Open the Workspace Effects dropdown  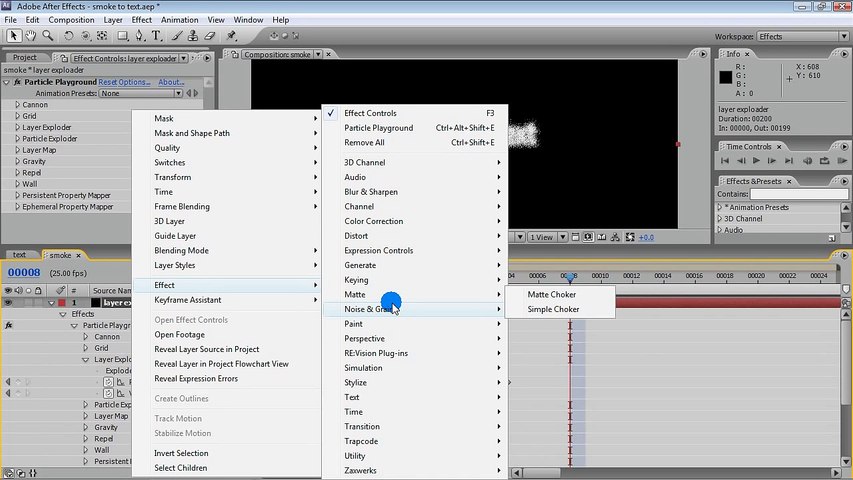(x=802, y=36)
